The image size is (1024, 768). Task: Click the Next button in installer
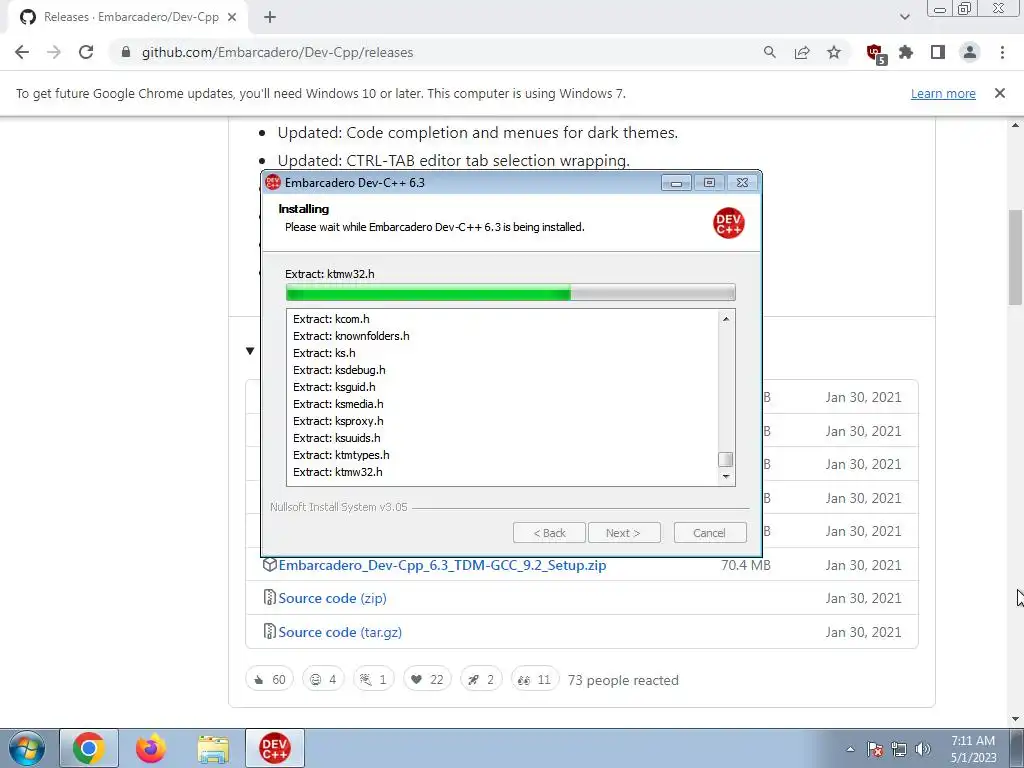click(x=624, y=533)
